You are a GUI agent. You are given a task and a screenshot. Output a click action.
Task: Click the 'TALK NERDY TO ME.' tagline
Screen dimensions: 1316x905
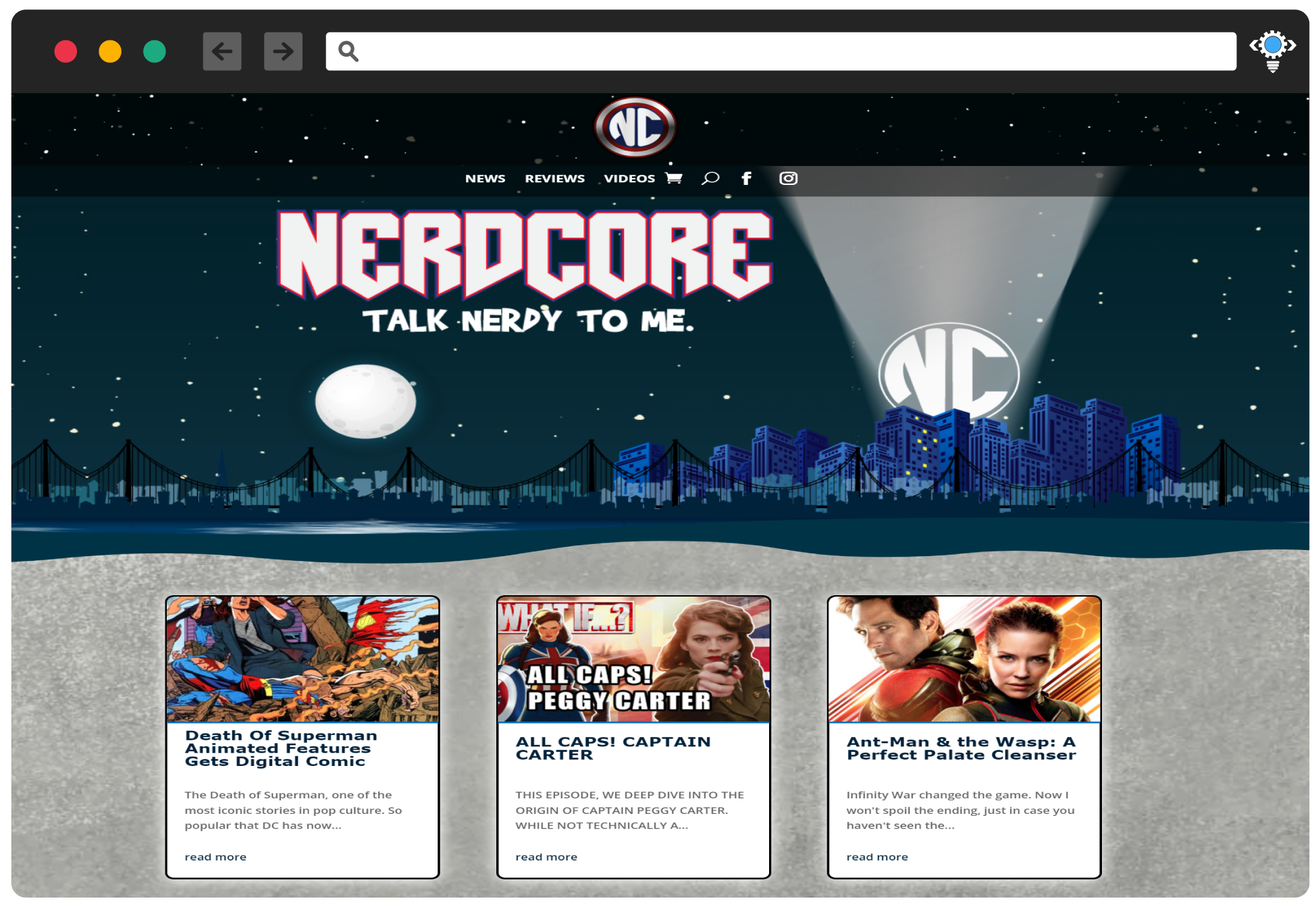tap(528, 321)
